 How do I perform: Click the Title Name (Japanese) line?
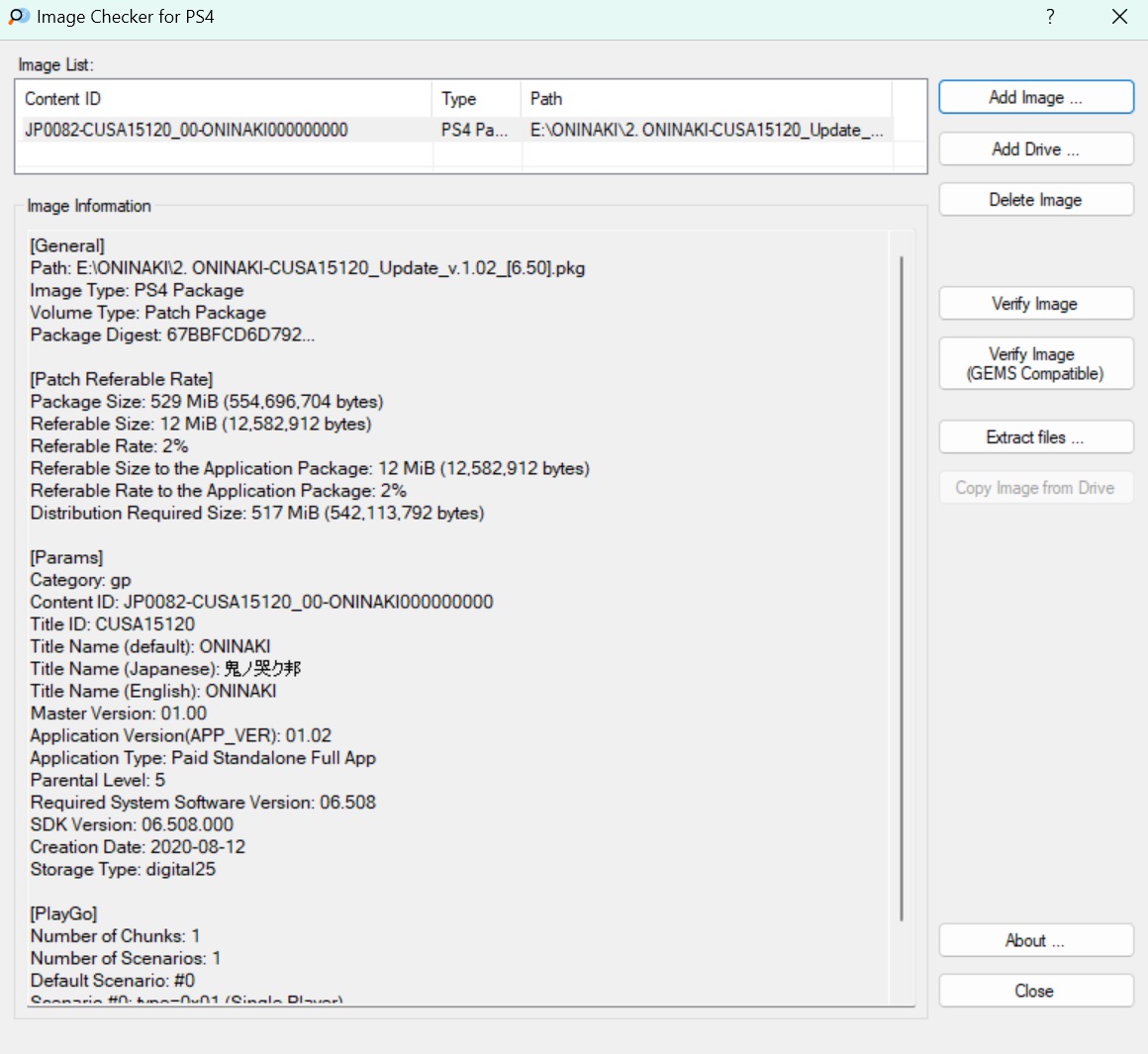click(165, 669)
